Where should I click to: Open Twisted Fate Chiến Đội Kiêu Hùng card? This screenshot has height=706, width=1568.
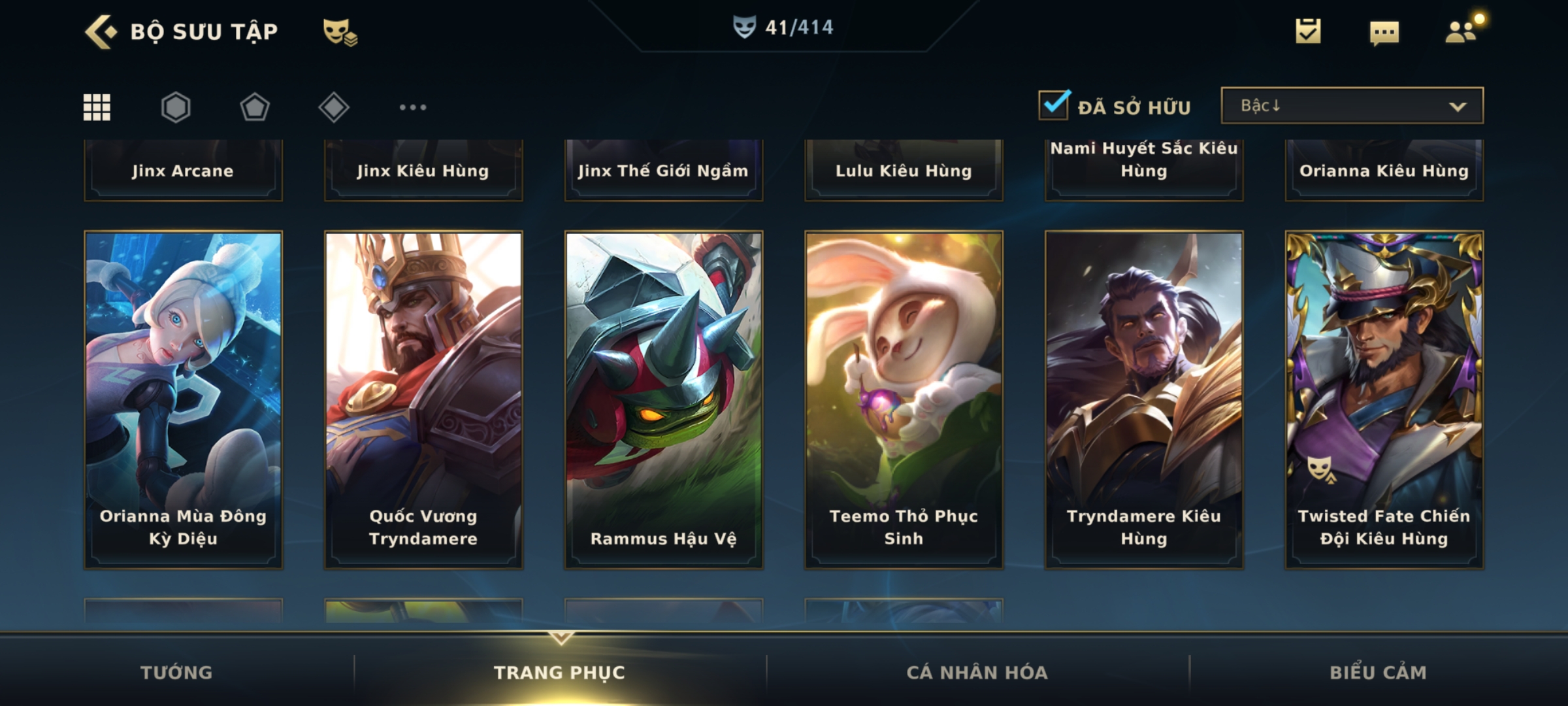(1384, 400)
